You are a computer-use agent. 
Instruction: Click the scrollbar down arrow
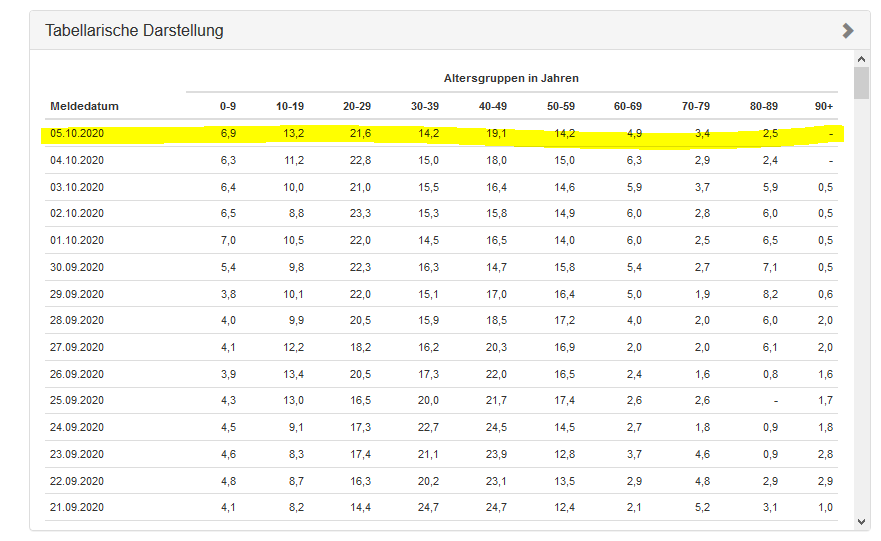tap(861, 521)
